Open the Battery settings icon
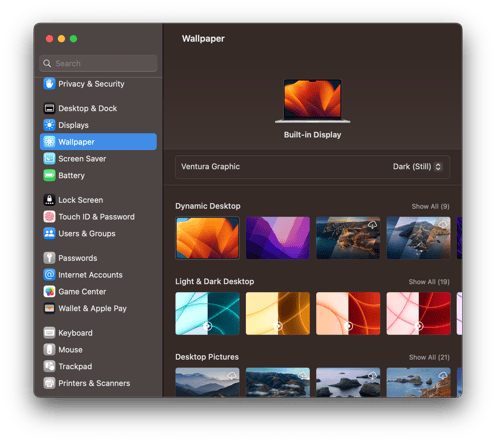 pyautogui.click(x=49, y=175)
